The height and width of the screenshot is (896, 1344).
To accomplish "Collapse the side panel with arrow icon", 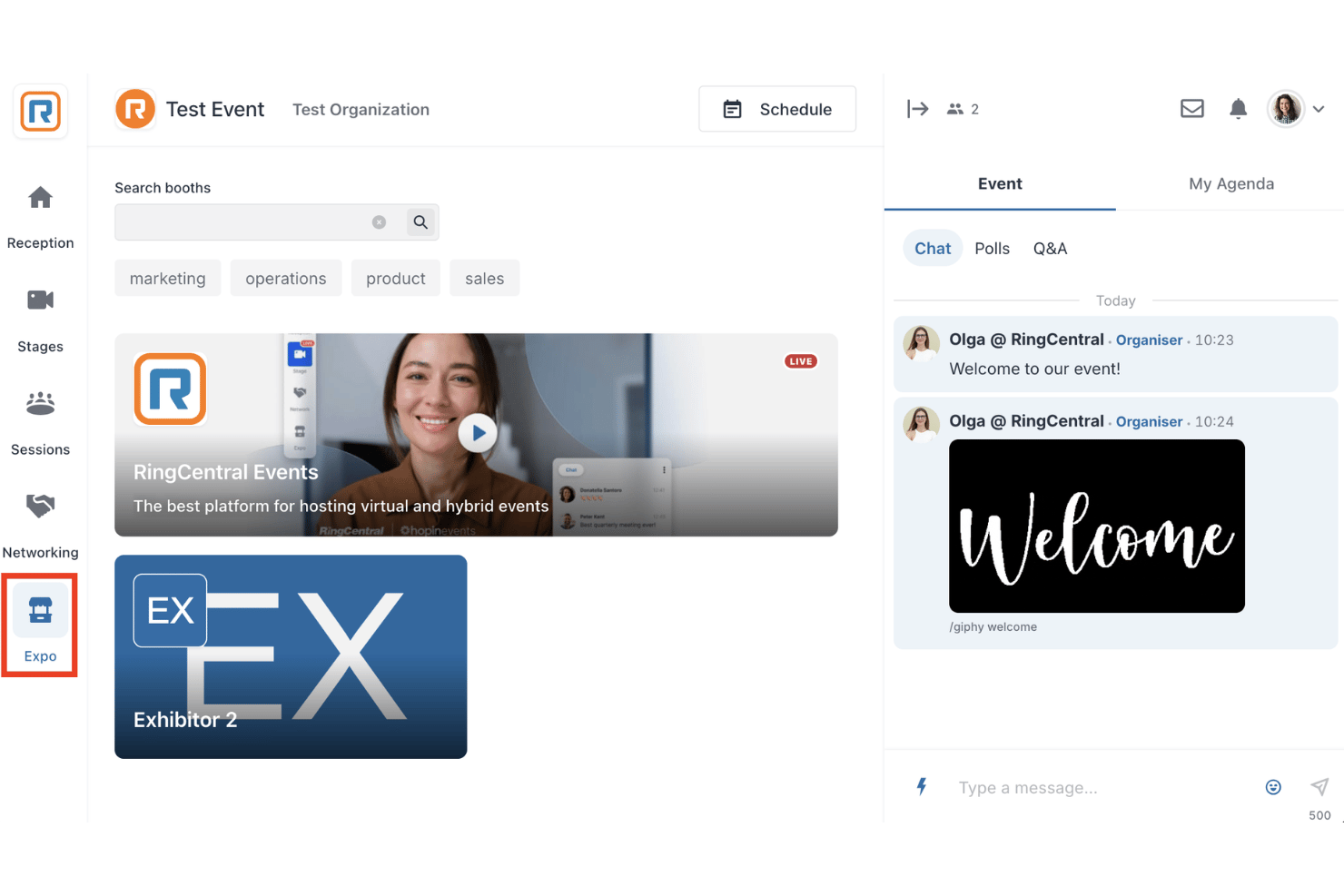I will 918,109.
